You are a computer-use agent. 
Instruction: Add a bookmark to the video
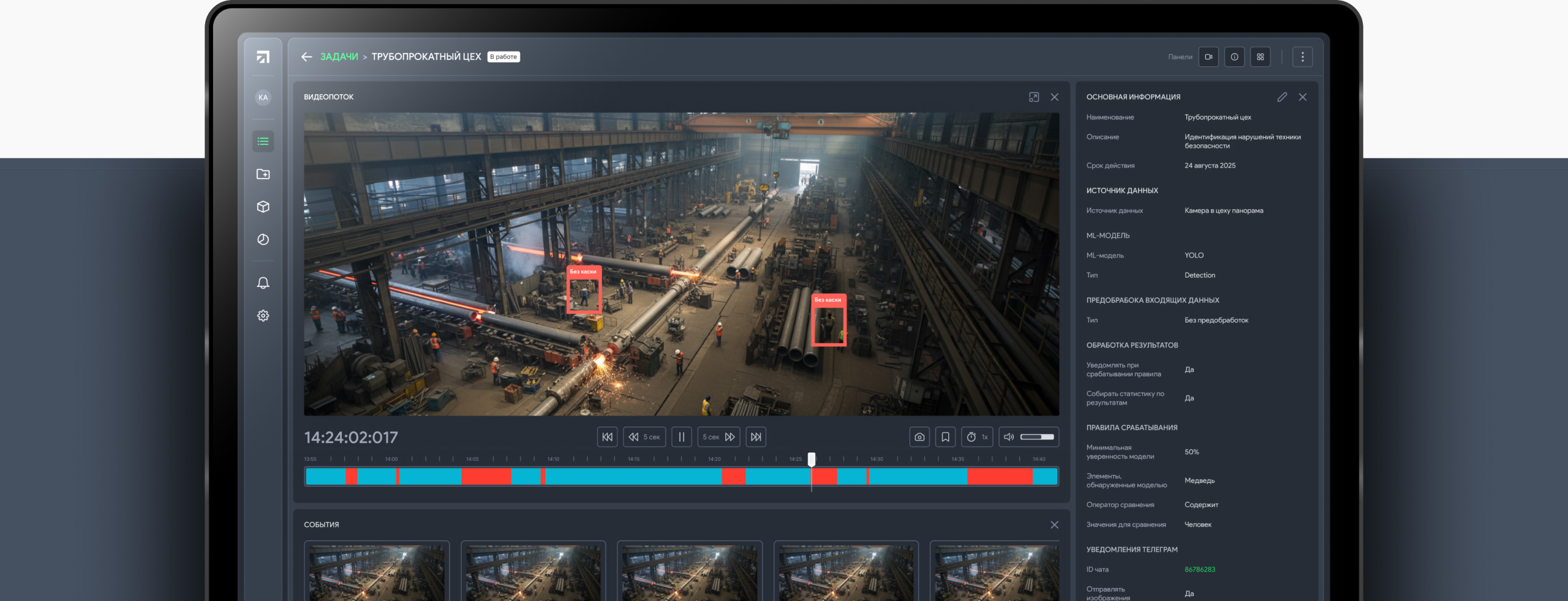tap(945, 437)
